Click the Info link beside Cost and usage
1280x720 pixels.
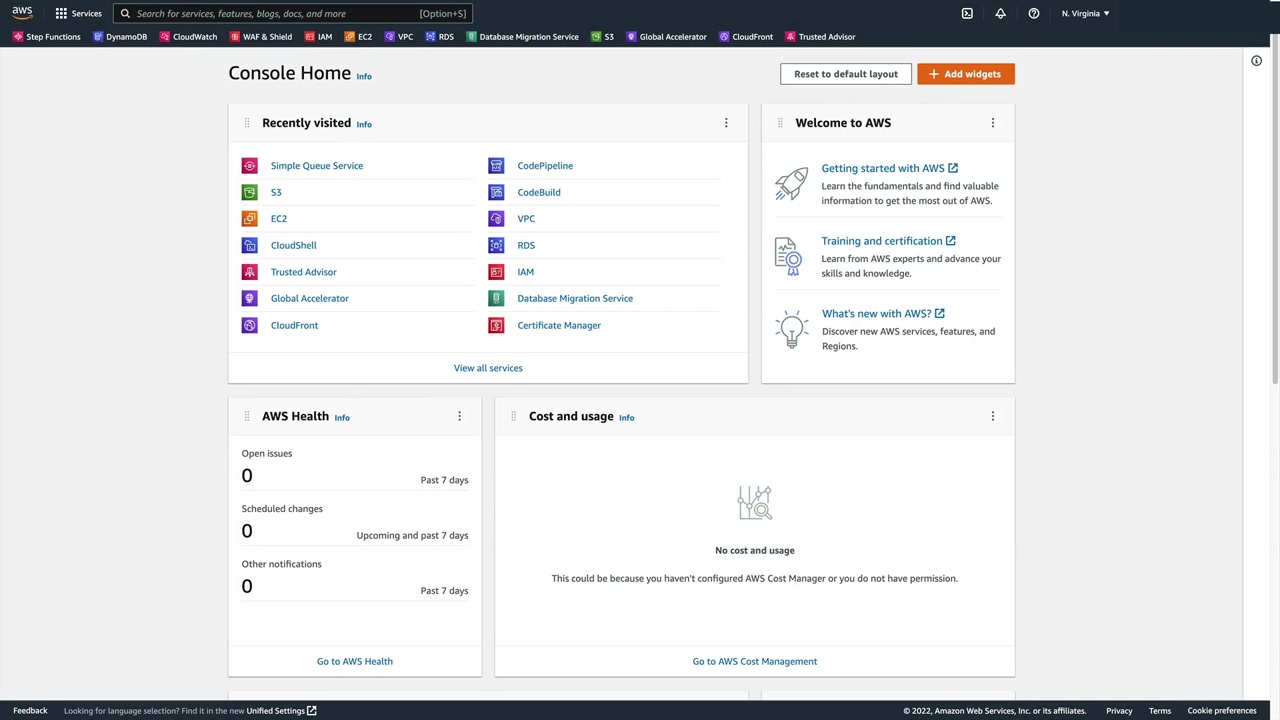pos(626,417)
